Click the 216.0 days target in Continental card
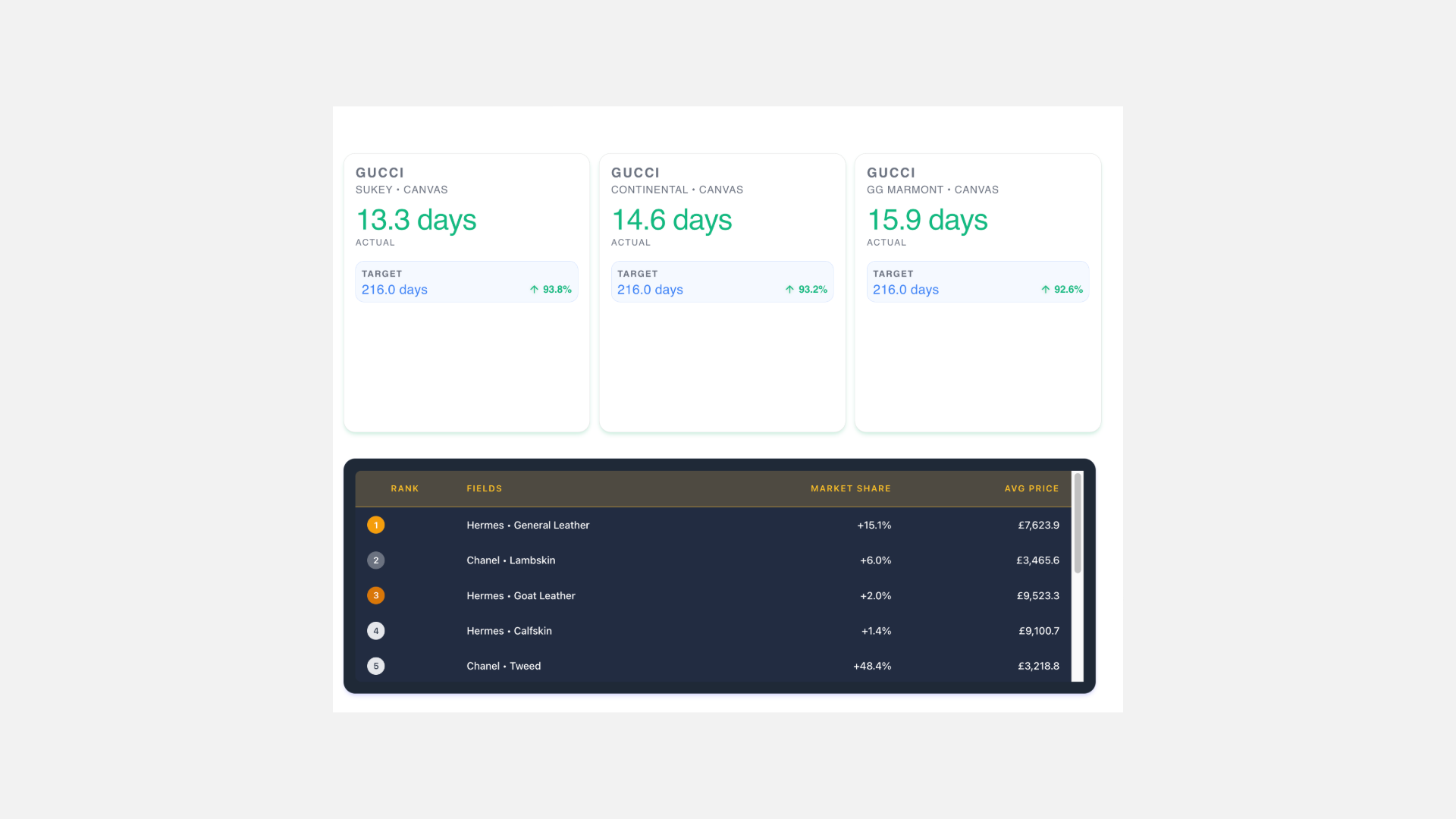The height and width of the screenshot is (819, 1456). 650,290
